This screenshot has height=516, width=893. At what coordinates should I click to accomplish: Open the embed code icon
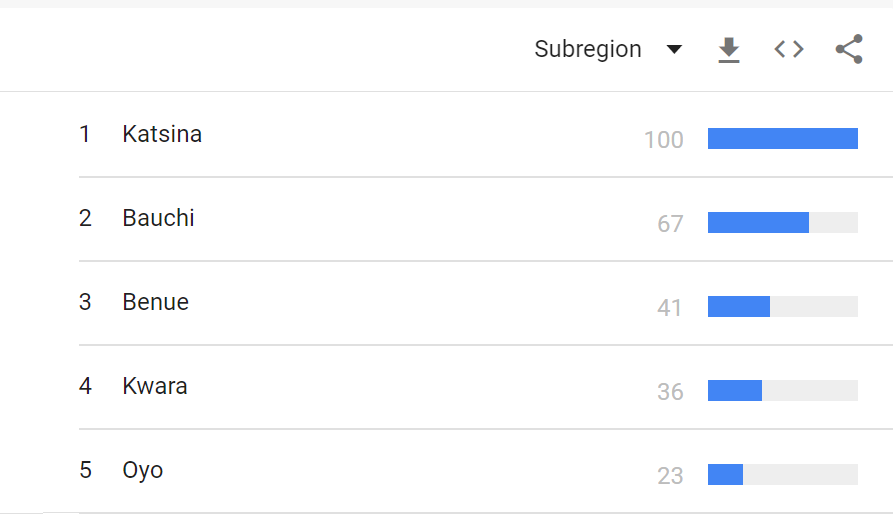pos(789,49)
